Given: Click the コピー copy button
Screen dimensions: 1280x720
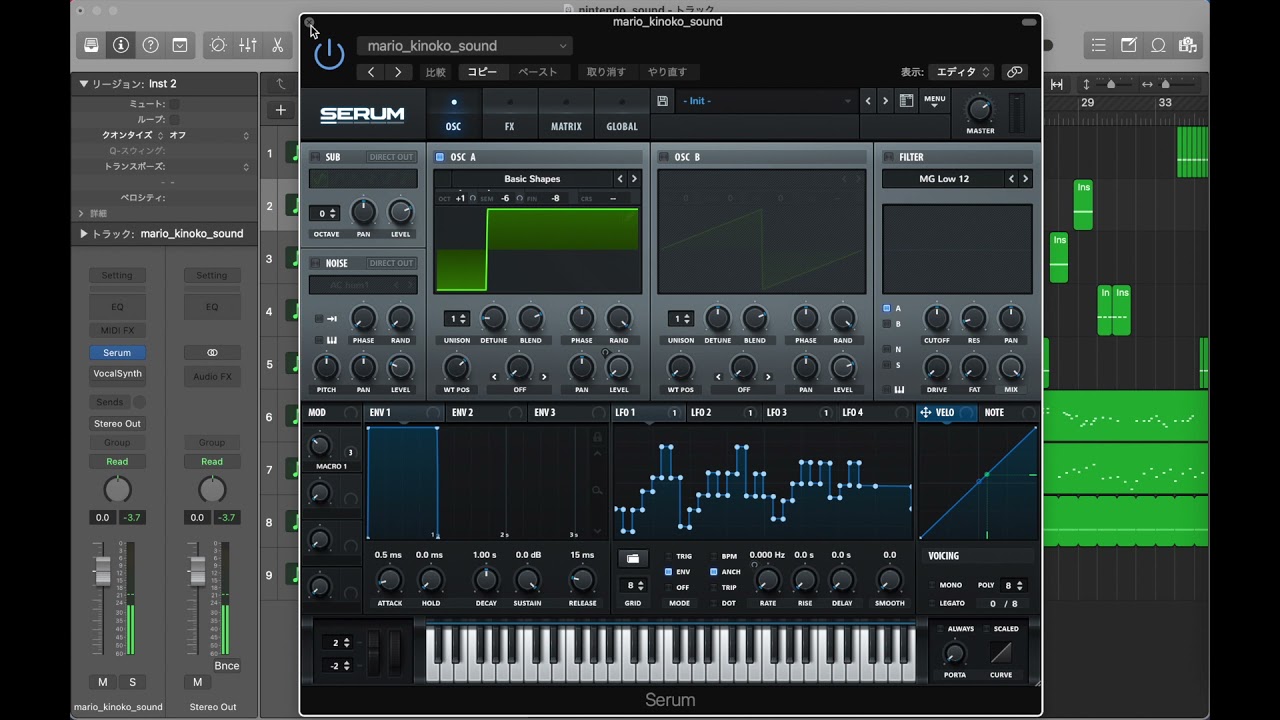Looking at the screenshot, I should [482, 72].
